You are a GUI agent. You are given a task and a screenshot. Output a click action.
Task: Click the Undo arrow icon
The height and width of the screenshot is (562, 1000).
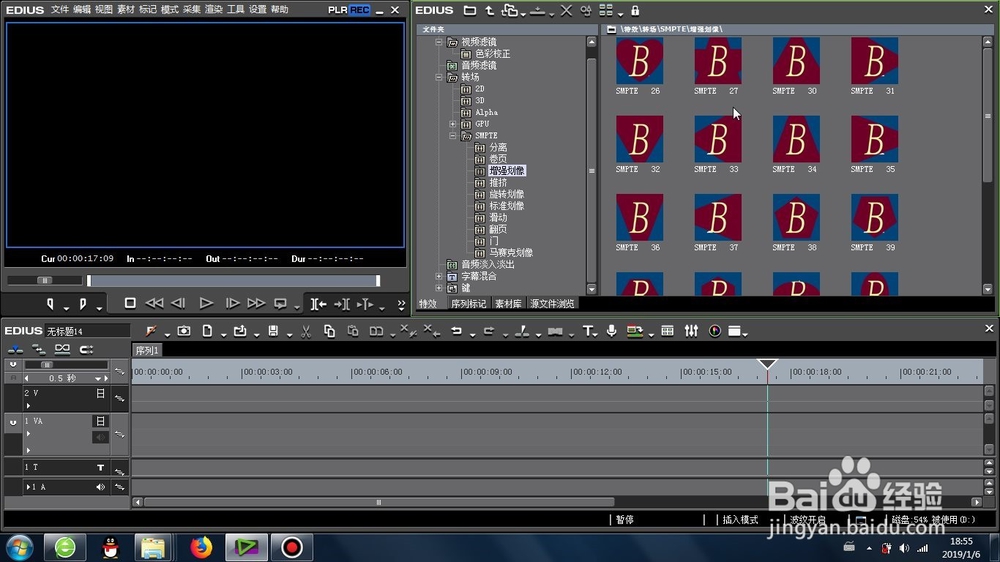(456, 330)
